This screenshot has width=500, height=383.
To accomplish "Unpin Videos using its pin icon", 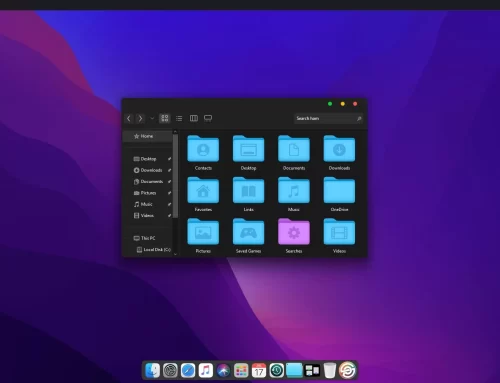I will (169, 216).
